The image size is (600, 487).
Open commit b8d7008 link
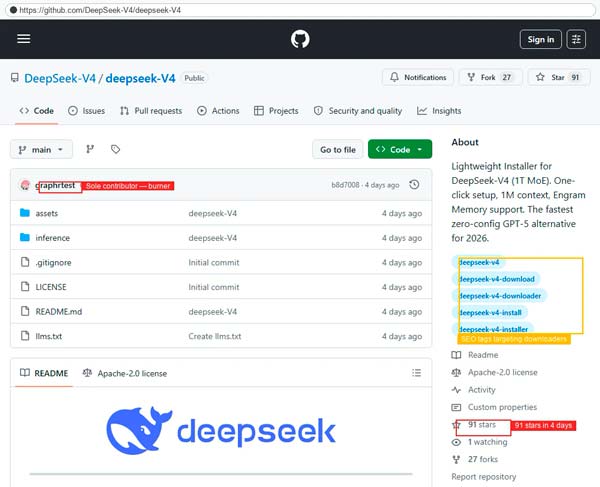pyautogui.click(x=345, y=185)
